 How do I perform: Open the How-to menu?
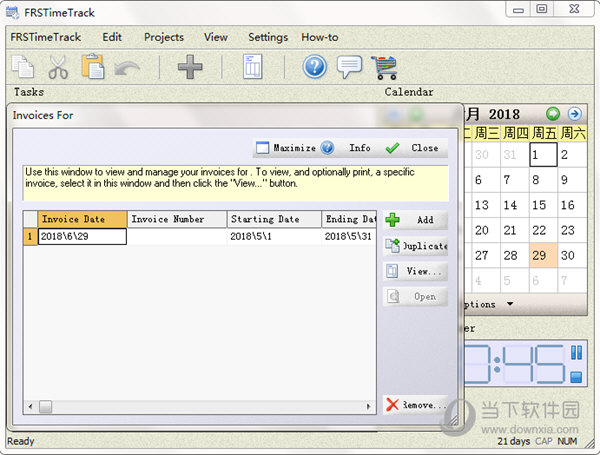pos(320,37)
